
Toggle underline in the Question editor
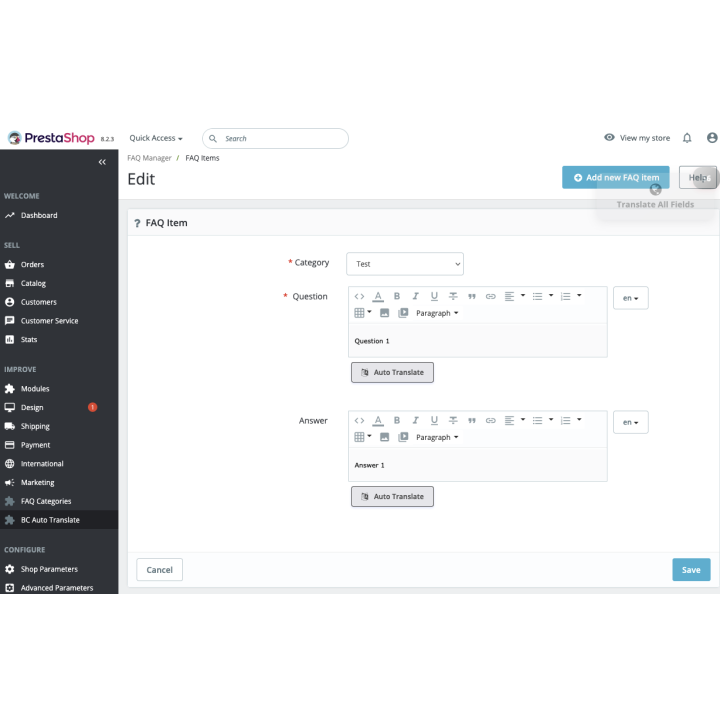click(x=434, y=296)
